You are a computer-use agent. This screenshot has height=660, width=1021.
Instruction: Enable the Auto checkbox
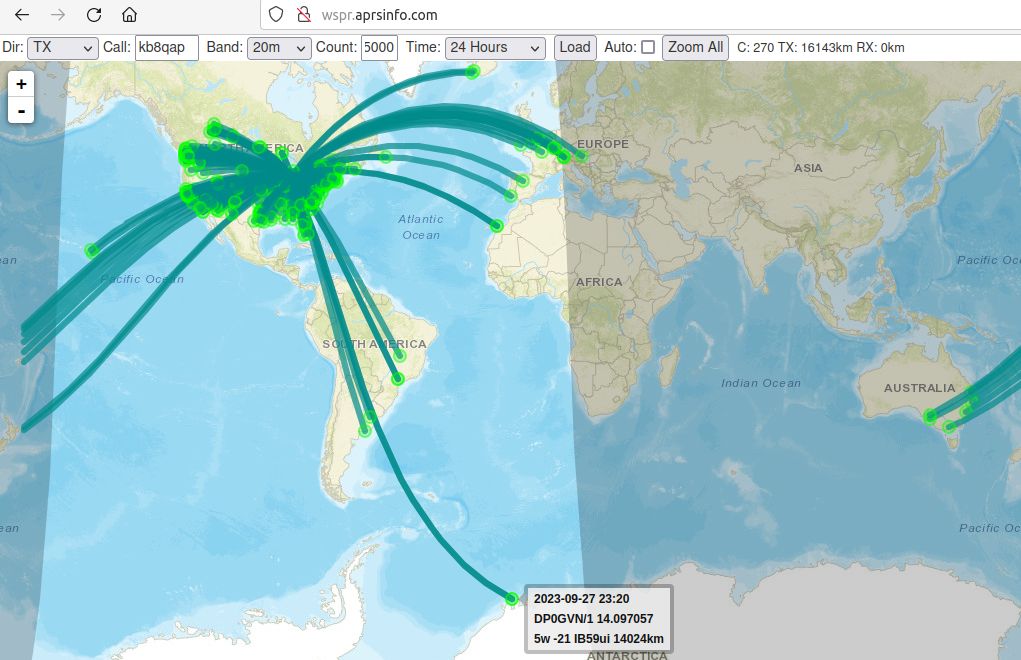click(648, 47)
